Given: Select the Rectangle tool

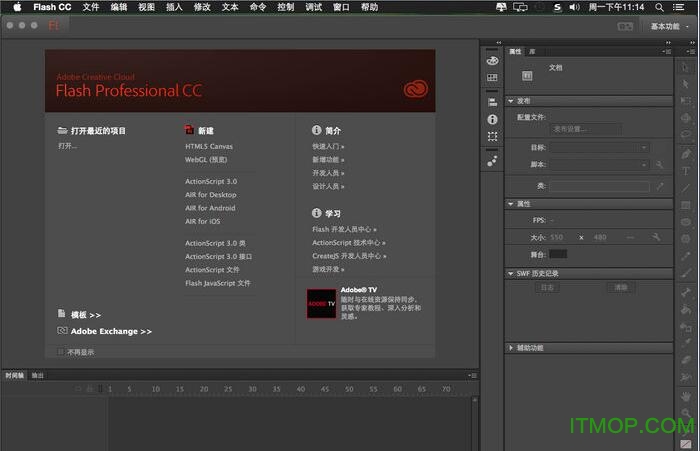Looking at the screenshot, I should click(x=686, y=205).
